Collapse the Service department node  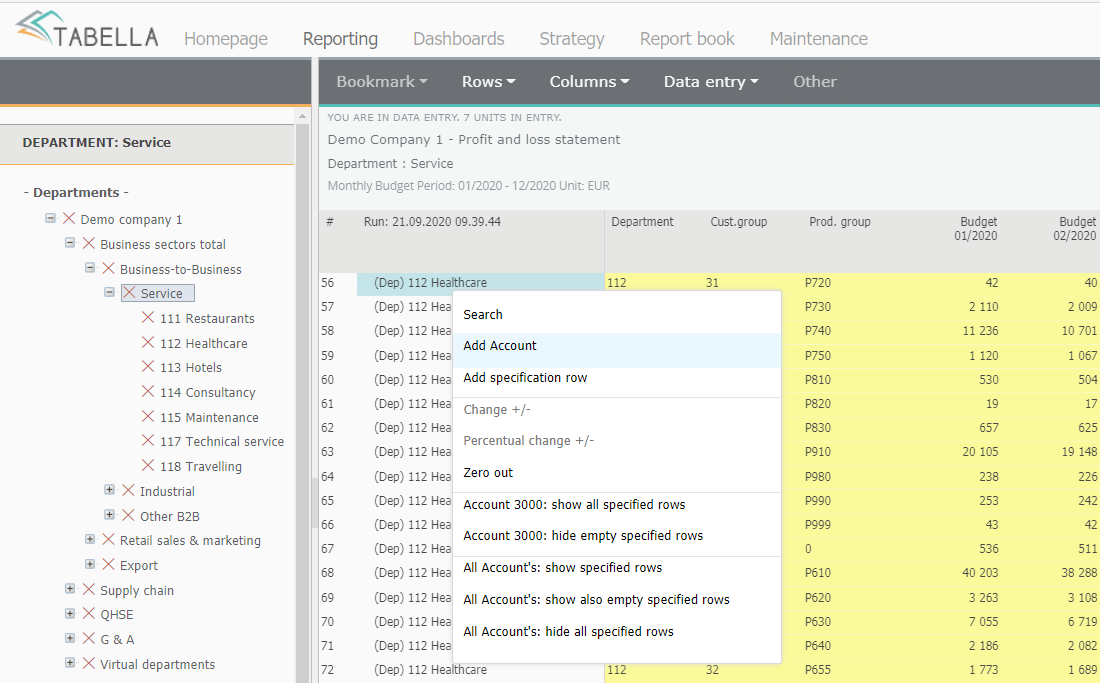pos(109,292)
